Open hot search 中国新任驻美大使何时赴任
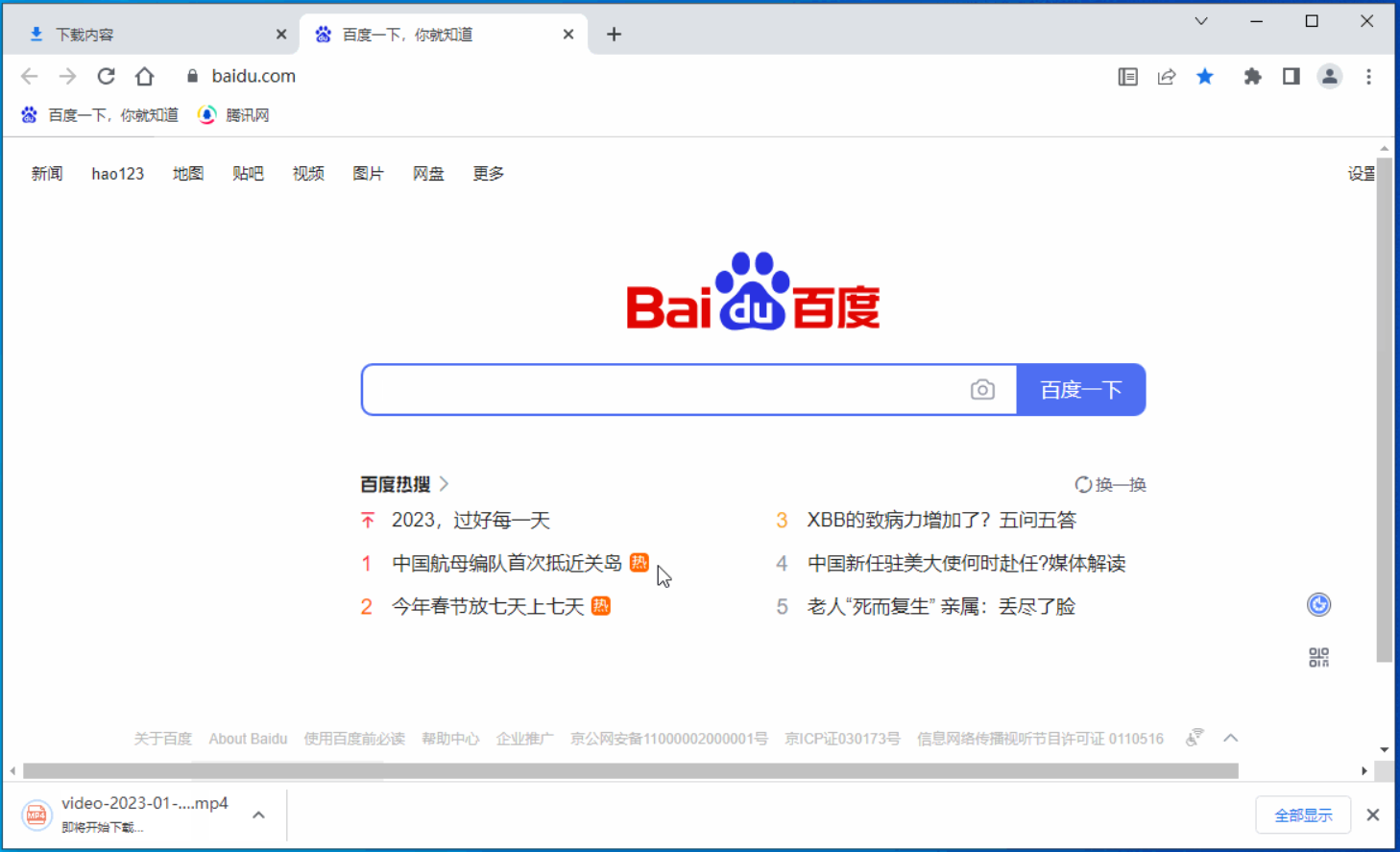 click(x=966, y=563)
